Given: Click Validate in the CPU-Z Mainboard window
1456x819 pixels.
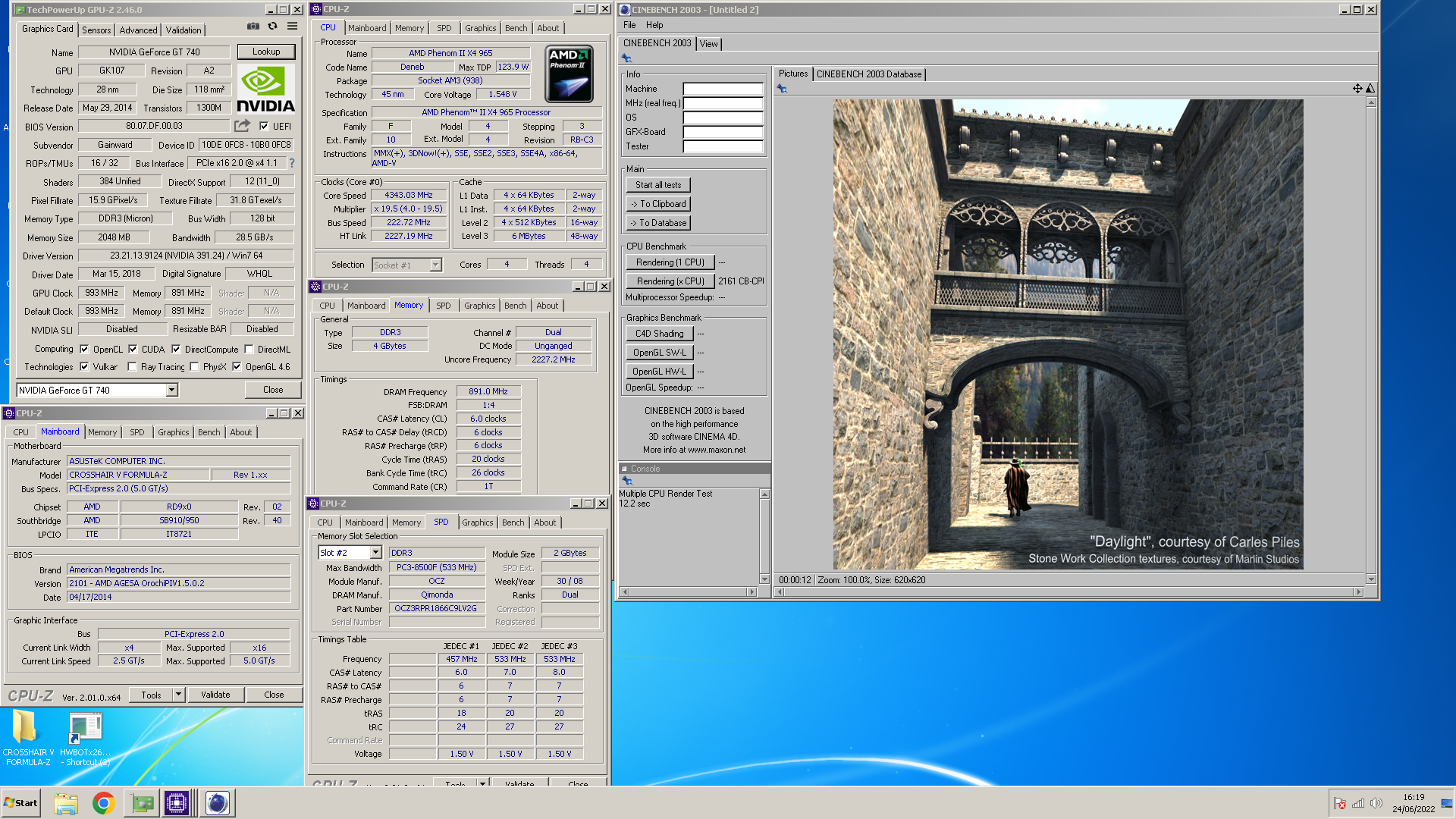Looking at the screenshot, I should (215, 695).
